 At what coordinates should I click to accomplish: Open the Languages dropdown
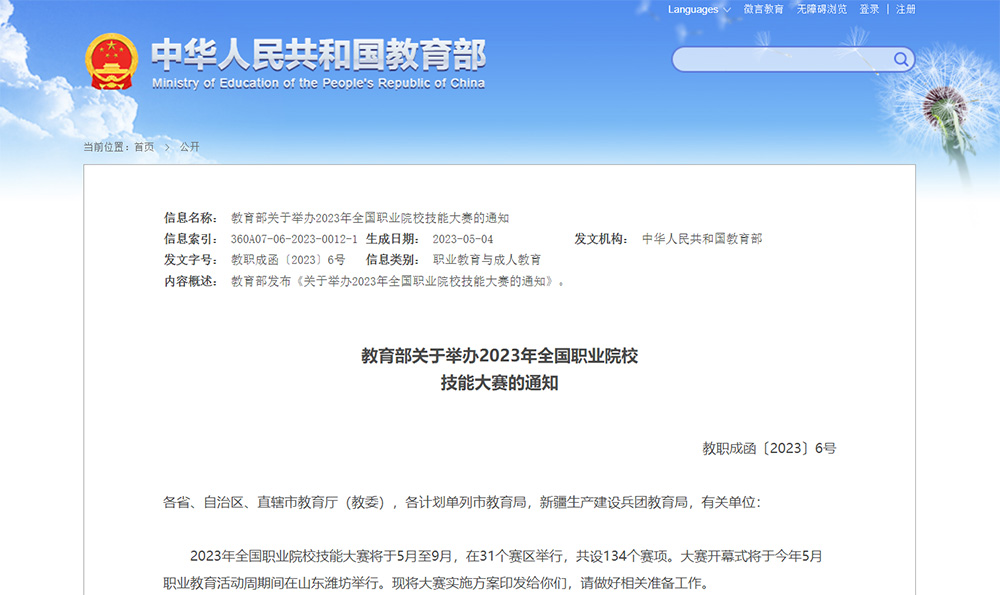[699, 10]
